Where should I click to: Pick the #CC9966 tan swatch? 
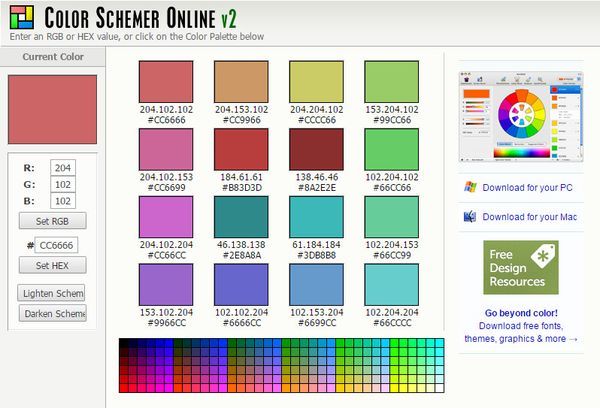tap(241, 82)
